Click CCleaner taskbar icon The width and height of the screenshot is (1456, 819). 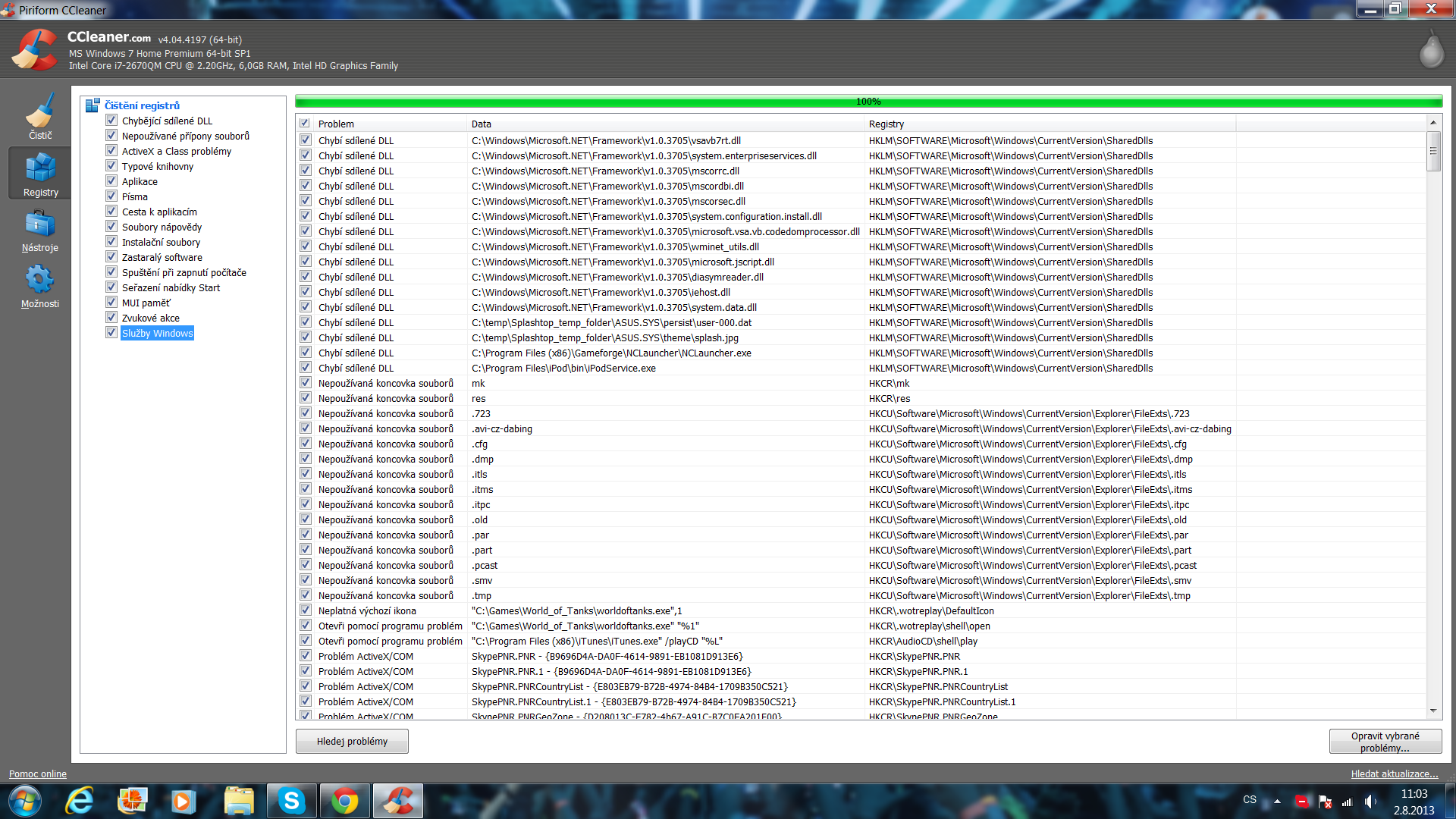[398, 801]
